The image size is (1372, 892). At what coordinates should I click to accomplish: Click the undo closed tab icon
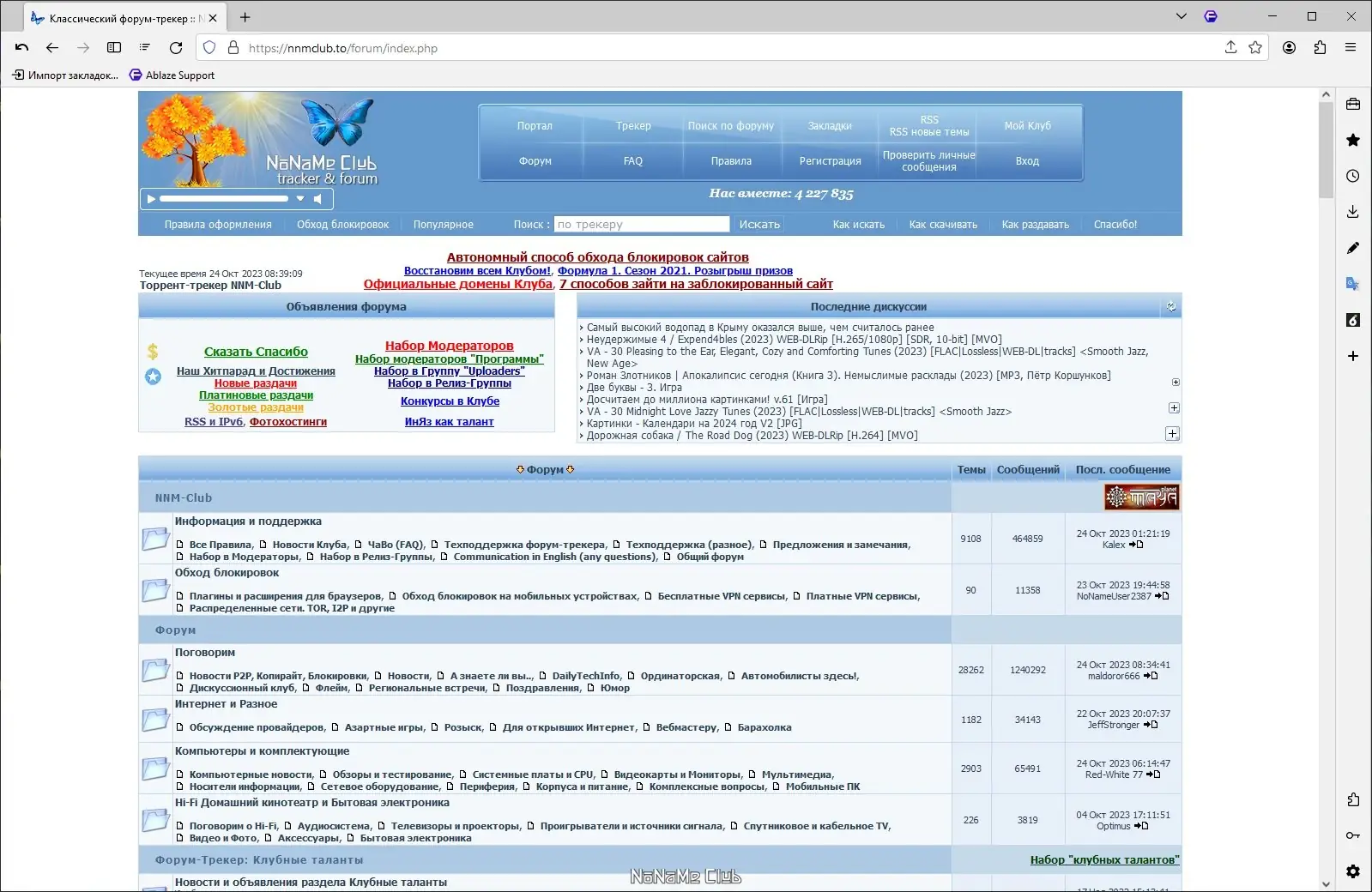pyautogui.click(x=22, y=48)
